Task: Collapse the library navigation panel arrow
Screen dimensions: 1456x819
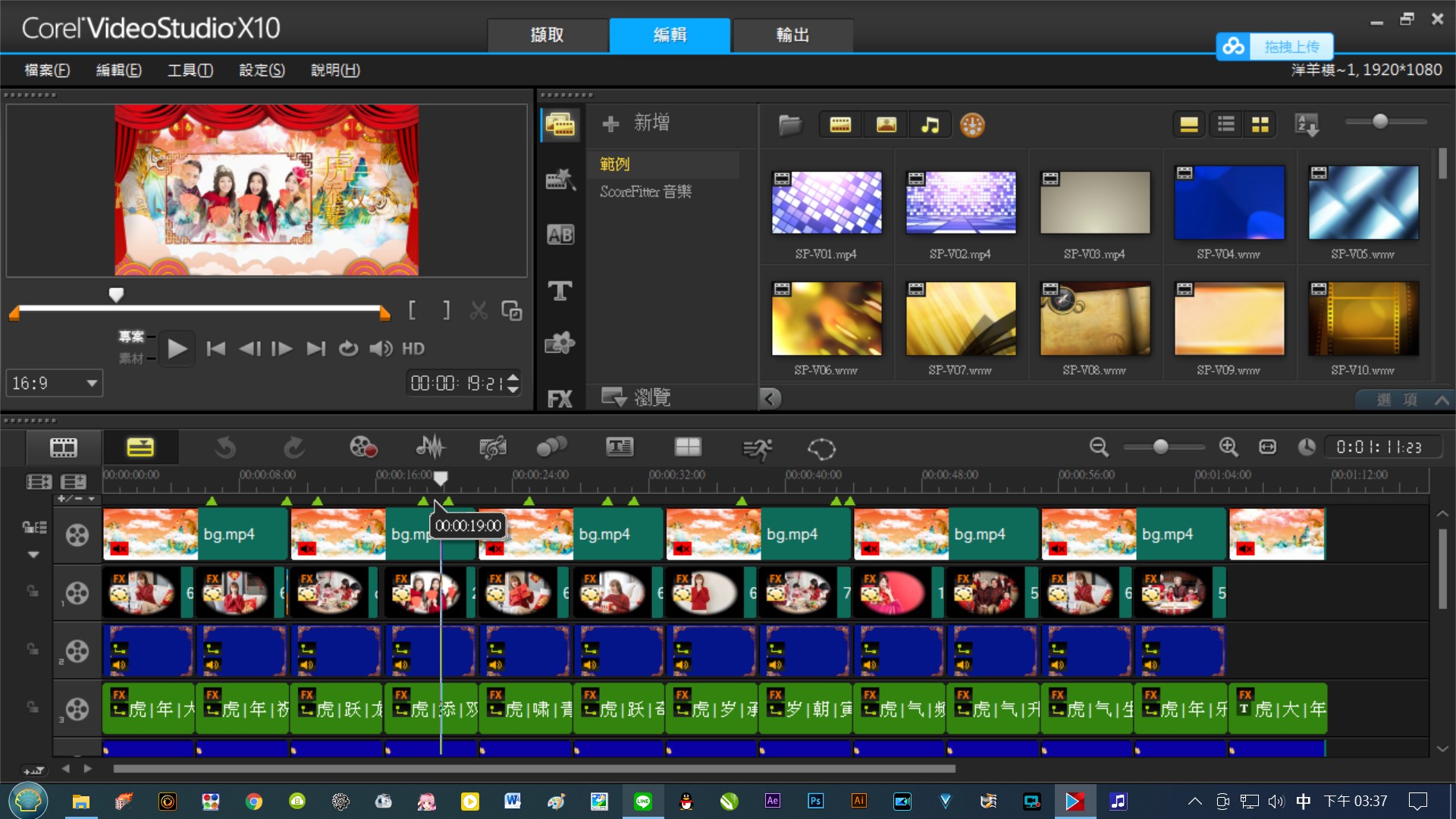Action: [770, 398]
